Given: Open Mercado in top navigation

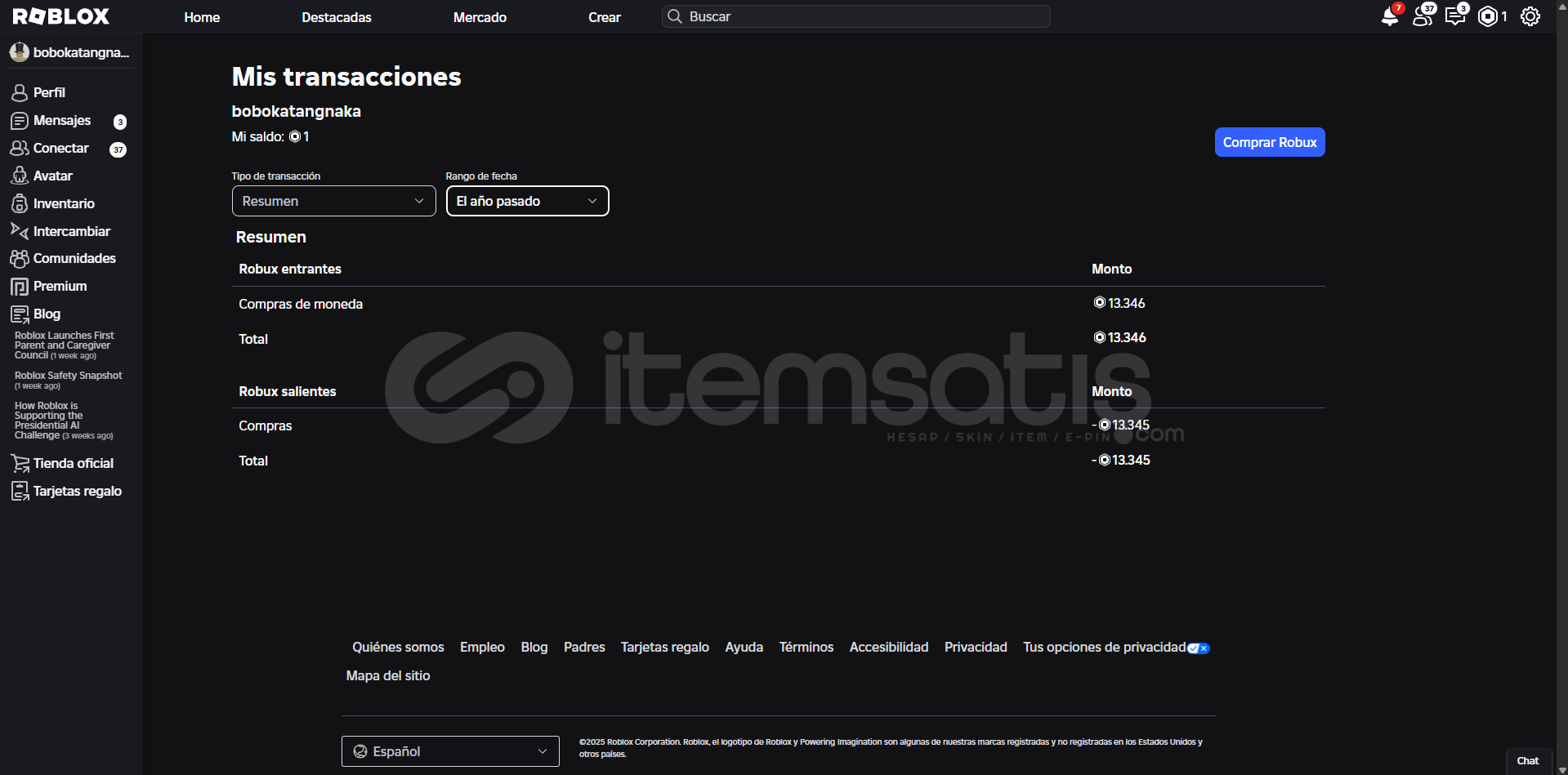Looking at the screenshot, I should tap(480, 17).
